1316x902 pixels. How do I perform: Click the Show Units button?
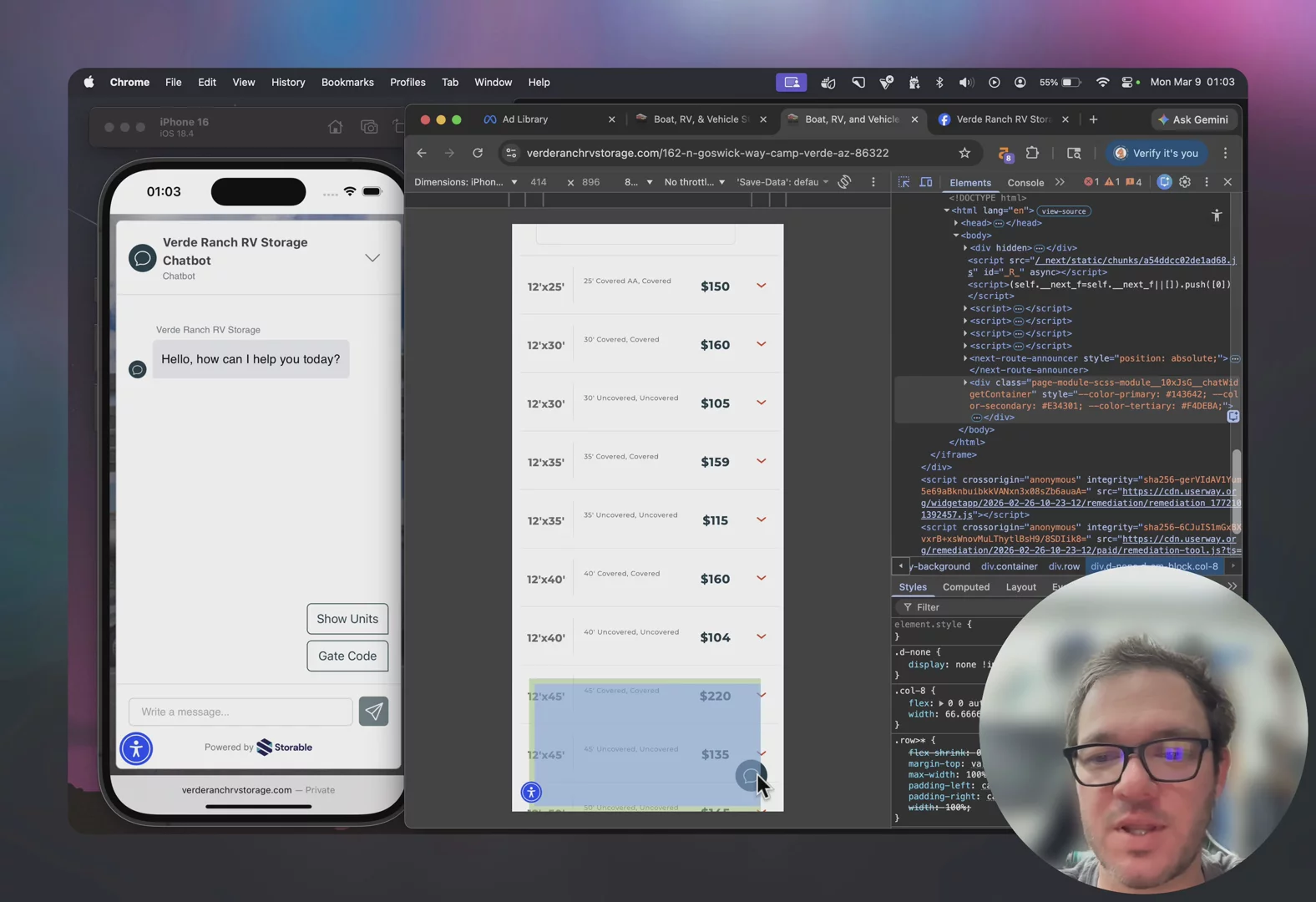(347, 619)
